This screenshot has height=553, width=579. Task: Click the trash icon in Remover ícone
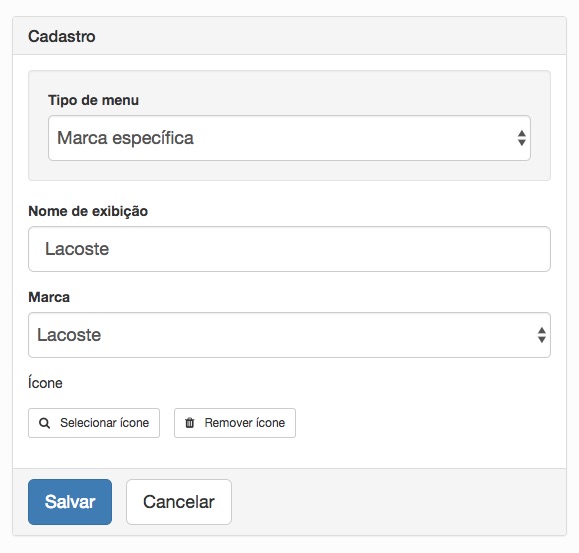[189, 423]
